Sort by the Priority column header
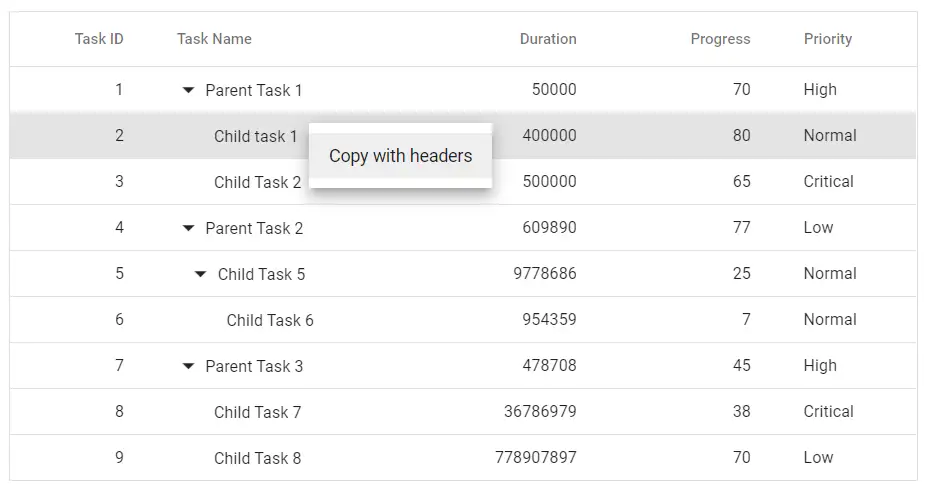The width and height of the screenshot is (928, 487). [x=828, y=39]
